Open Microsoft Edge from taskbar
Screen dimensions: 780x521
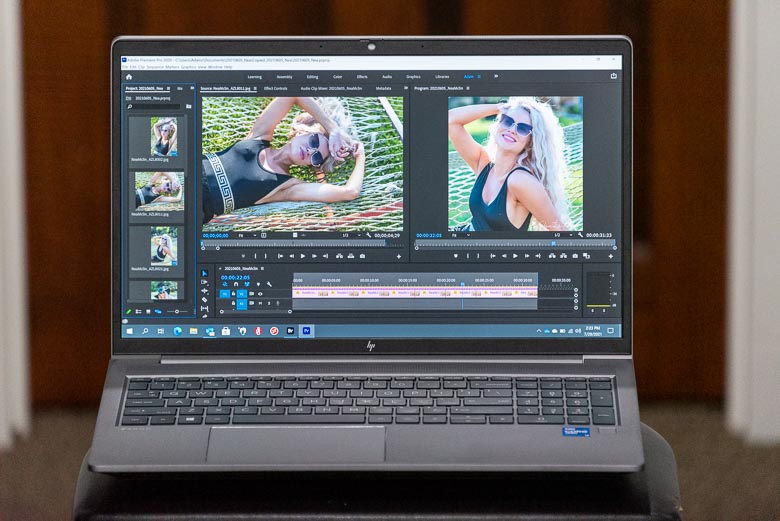coord(177,331)
